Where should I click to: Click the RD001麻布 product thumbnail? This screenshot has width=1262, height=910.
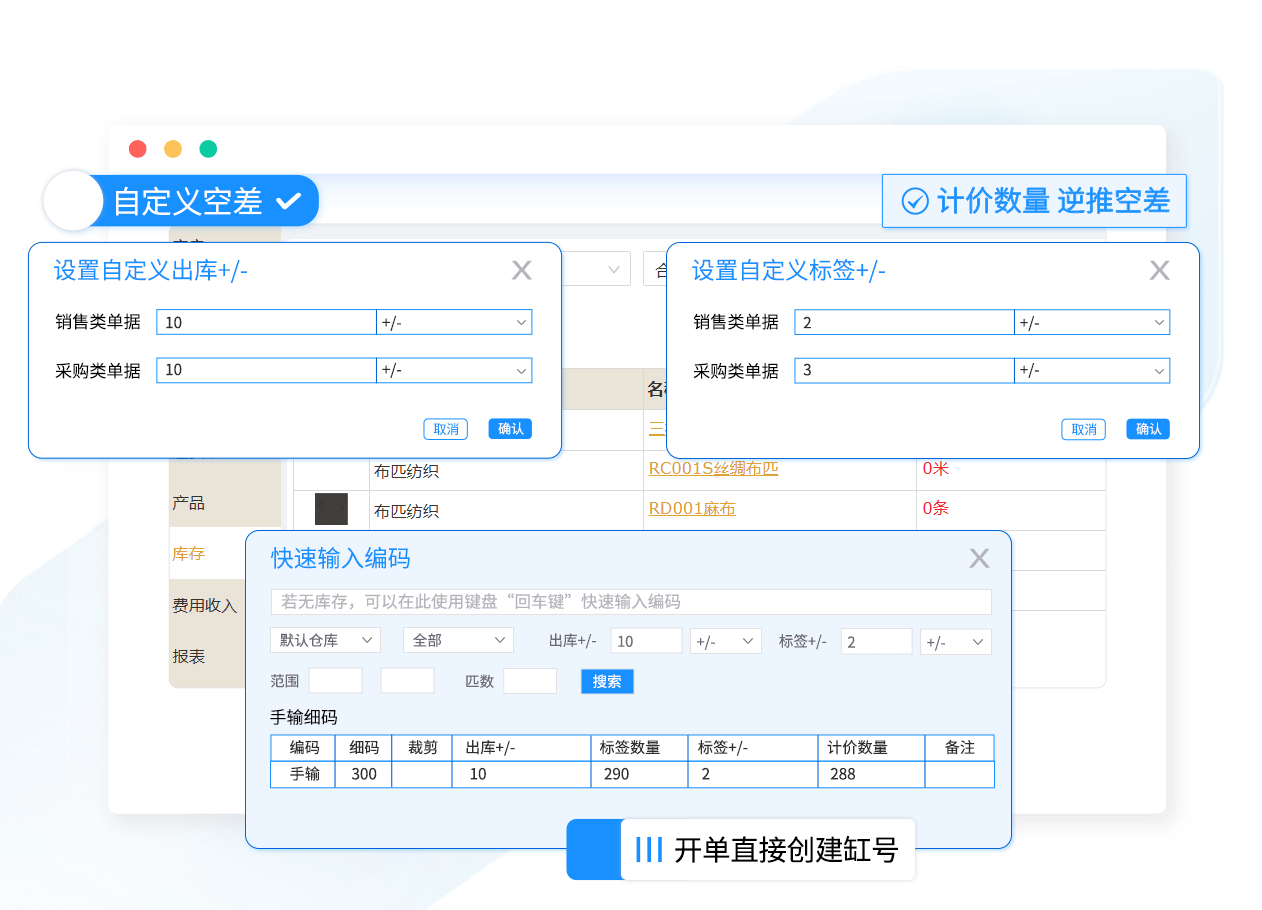coord(331,509)
